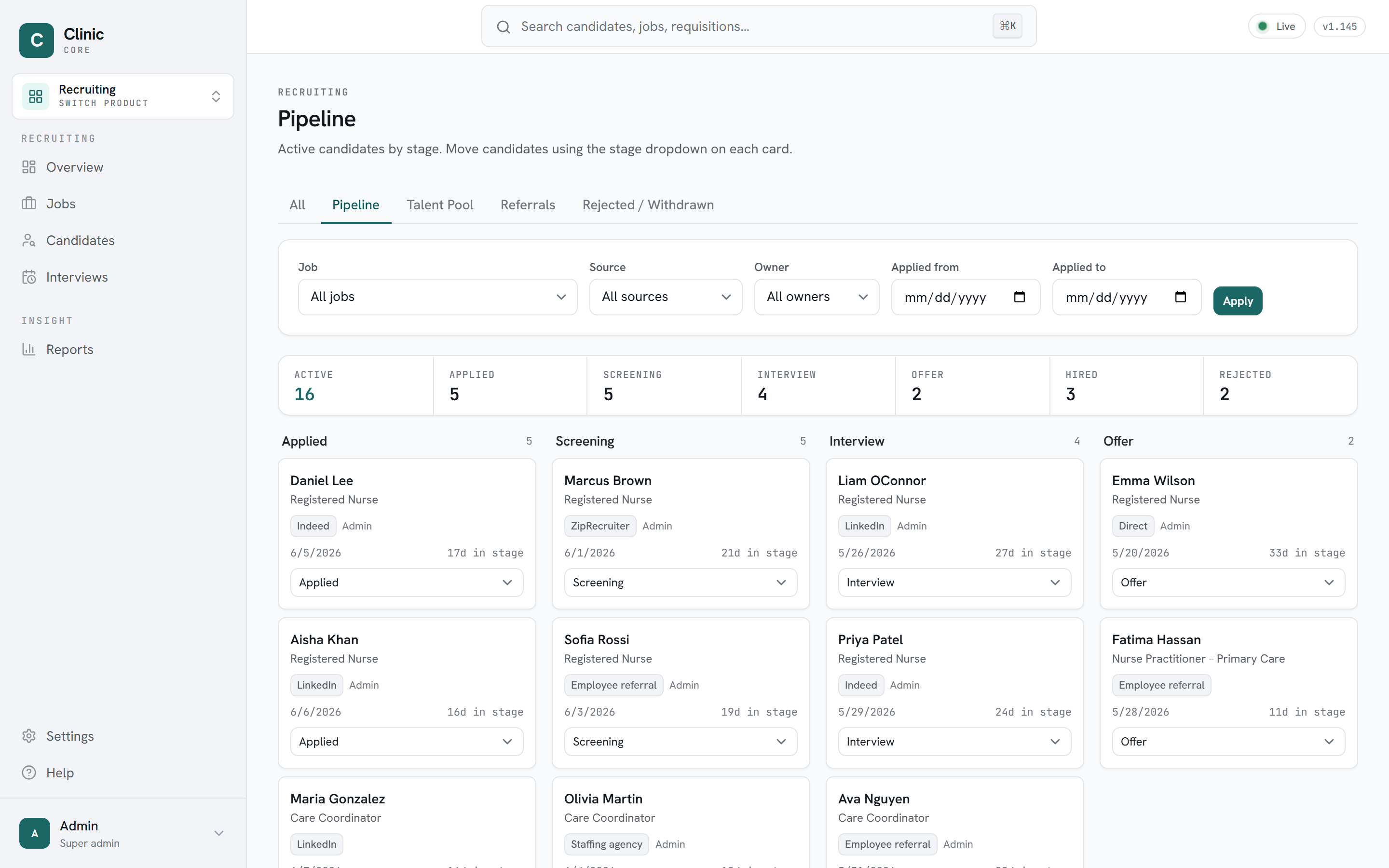This screenshot has height=868, width=1389.
Task: Open Aisha Khan's stage dropdown
Action: [407, 742]
